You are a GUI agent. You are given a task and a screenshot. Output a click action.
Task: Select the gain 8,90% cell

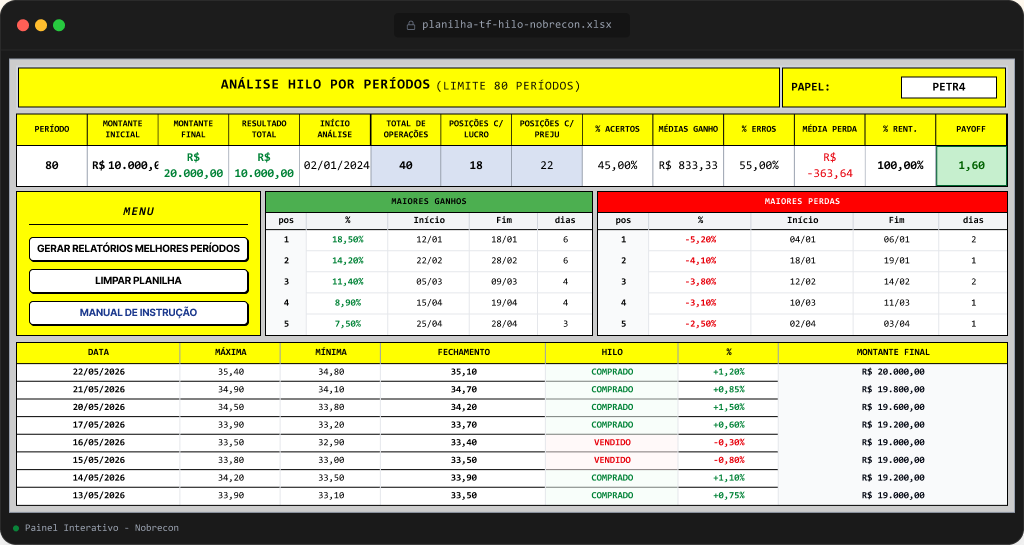pos(347,303)
